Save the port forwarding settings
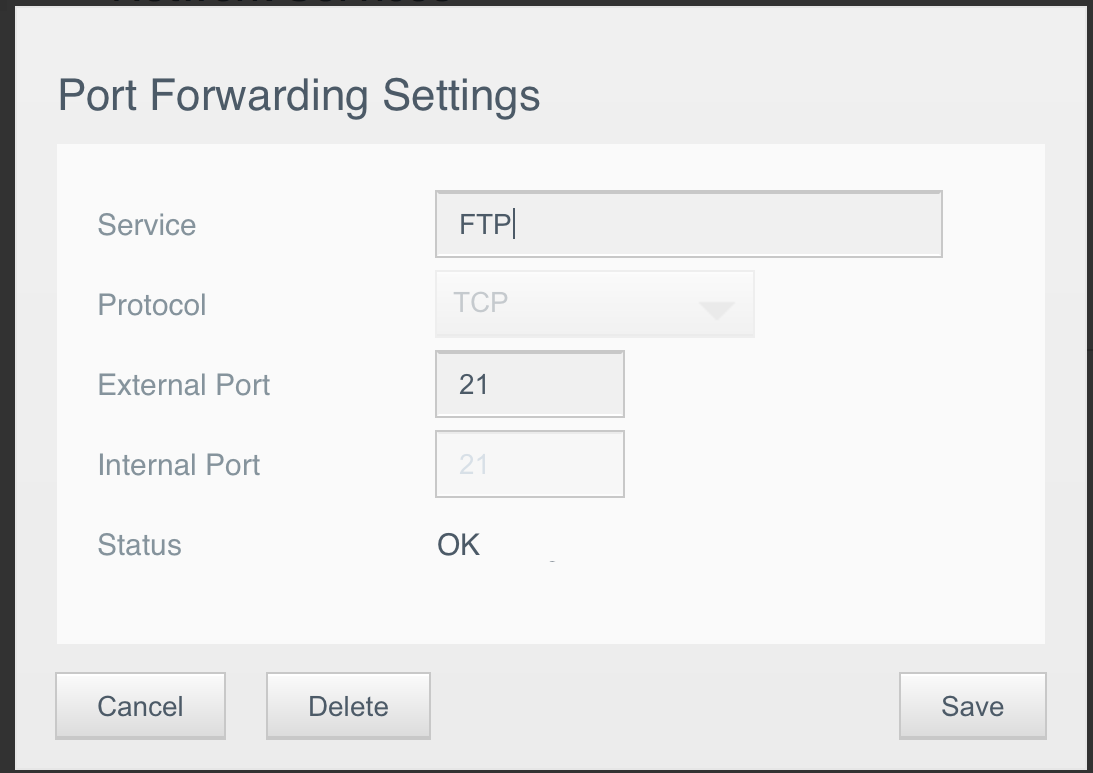1093x773 pixels. coord(972,706)
